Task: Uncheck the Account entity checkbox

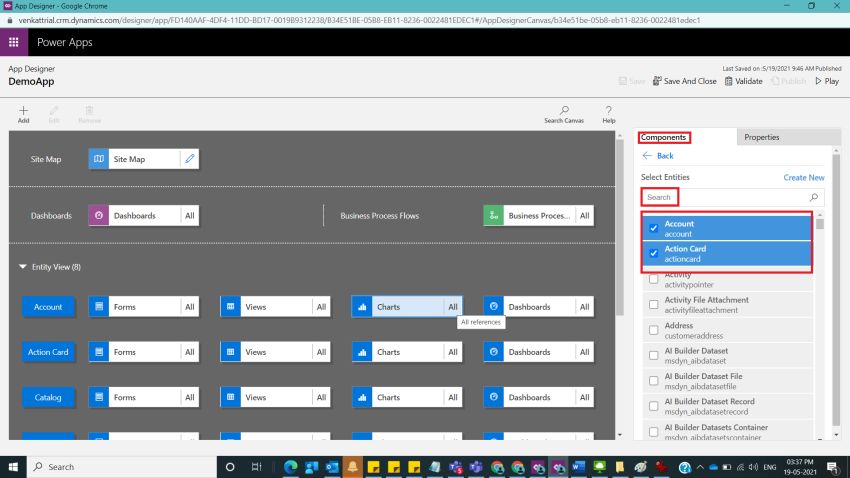Action: pyautogui.click(x=653, y=228)
